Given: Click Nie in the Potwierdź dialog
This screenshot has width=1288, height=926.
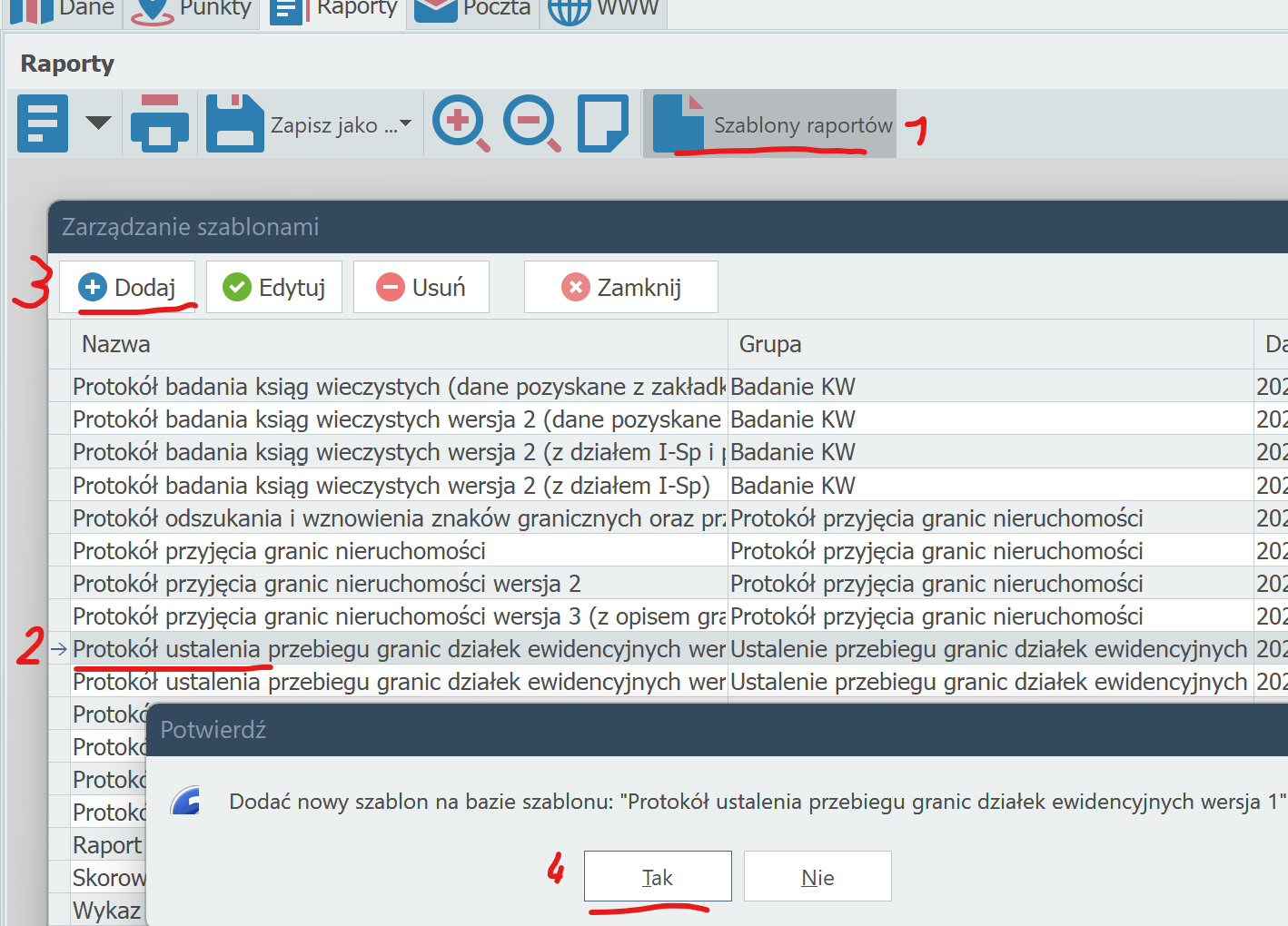Looking at the screenshot, I should coord(817,877).
